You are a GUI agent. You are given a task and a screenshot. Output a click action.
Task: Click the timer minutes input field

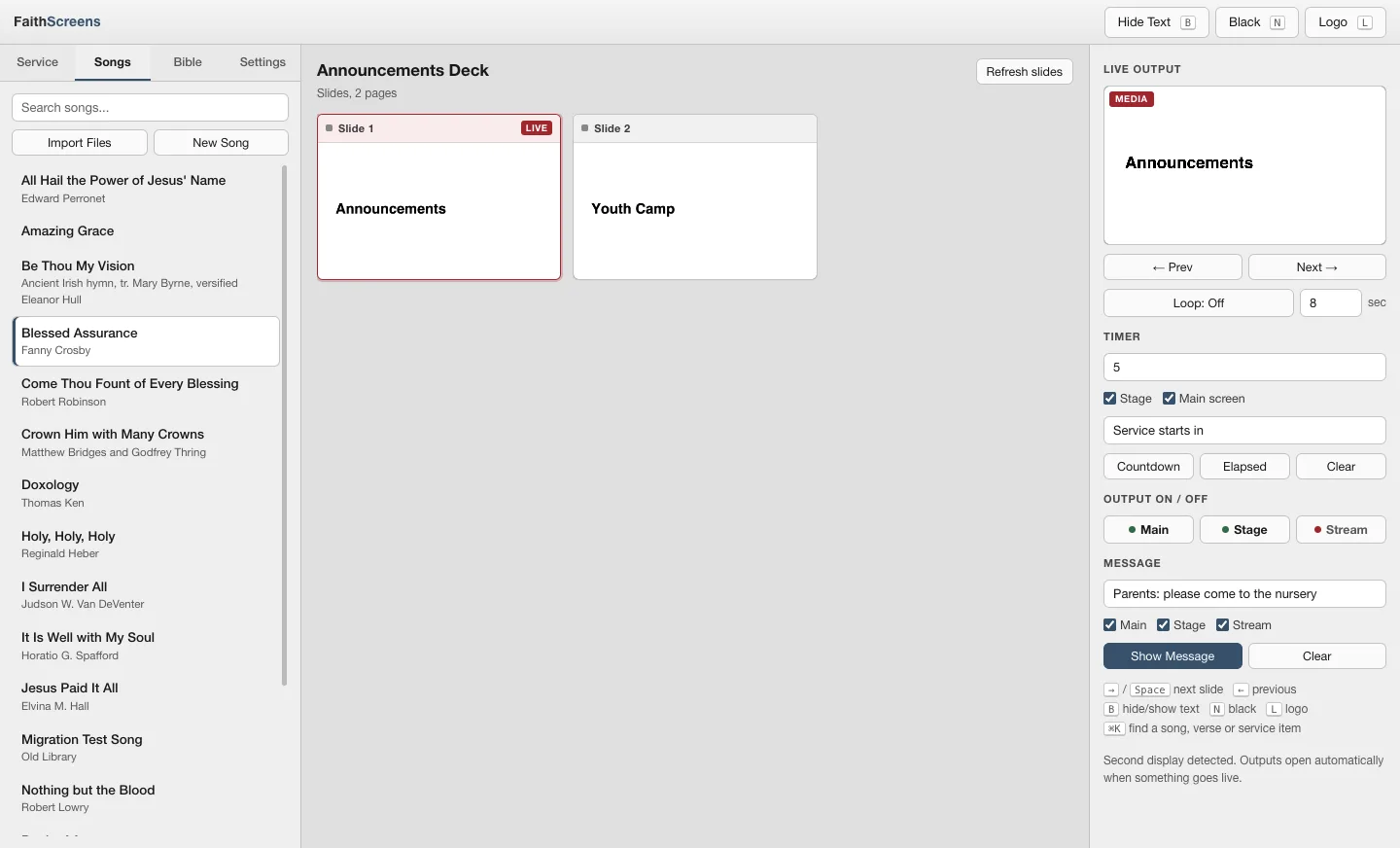pyautogui.click(x=1244, y=368)
